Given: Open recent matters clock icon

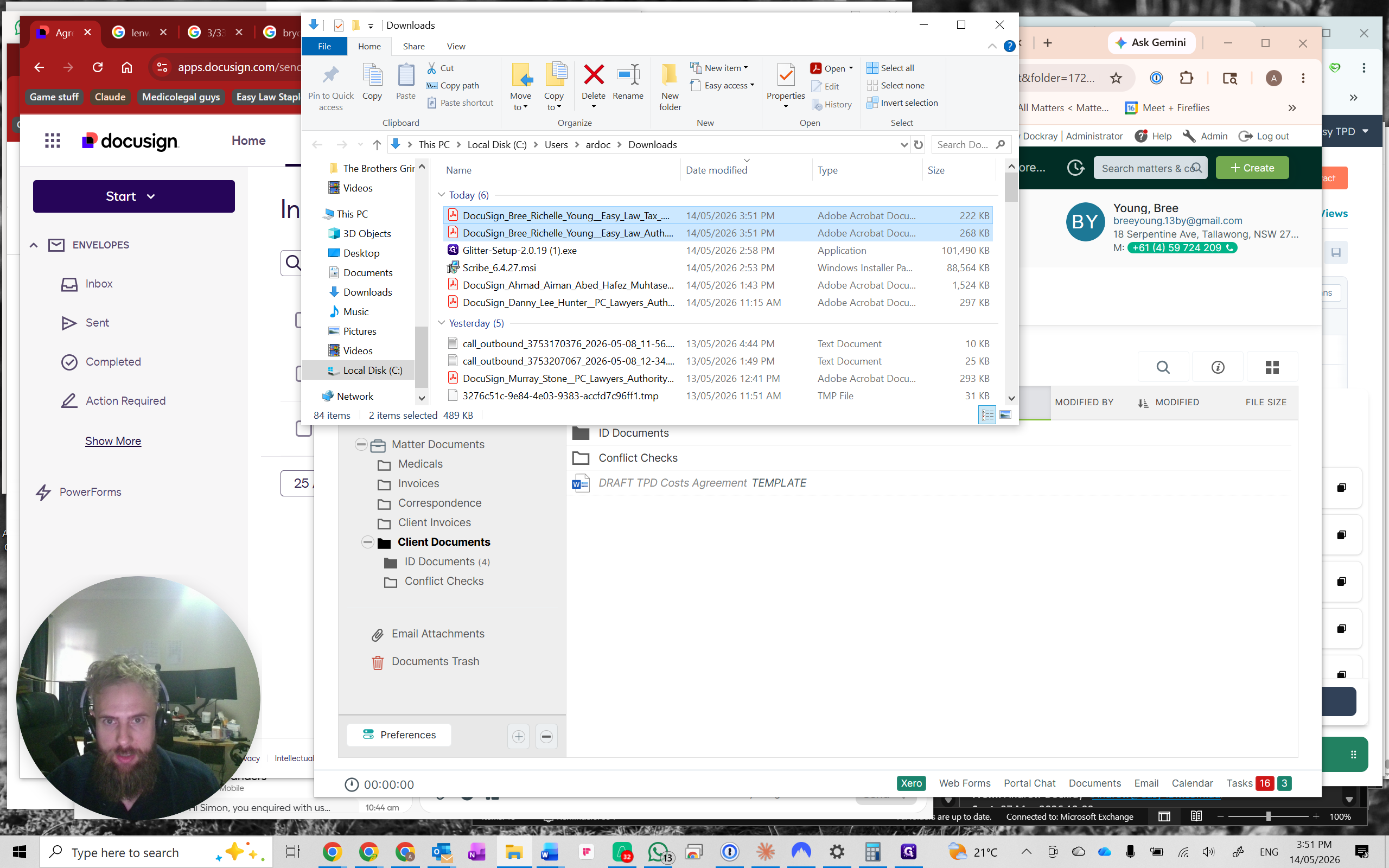Looking at the screenshot, I should [x=1075, y=168].
